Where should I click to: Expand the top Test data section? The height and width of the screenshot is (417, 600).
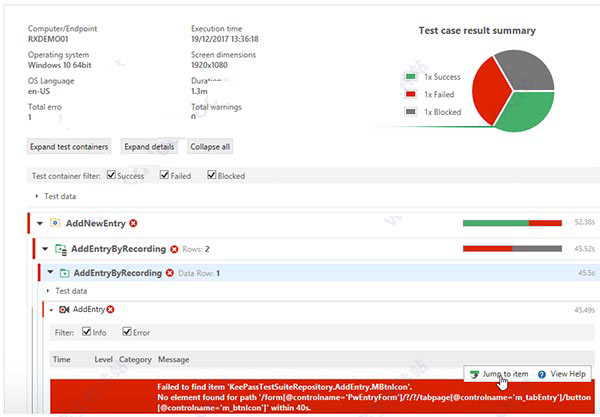37,196
